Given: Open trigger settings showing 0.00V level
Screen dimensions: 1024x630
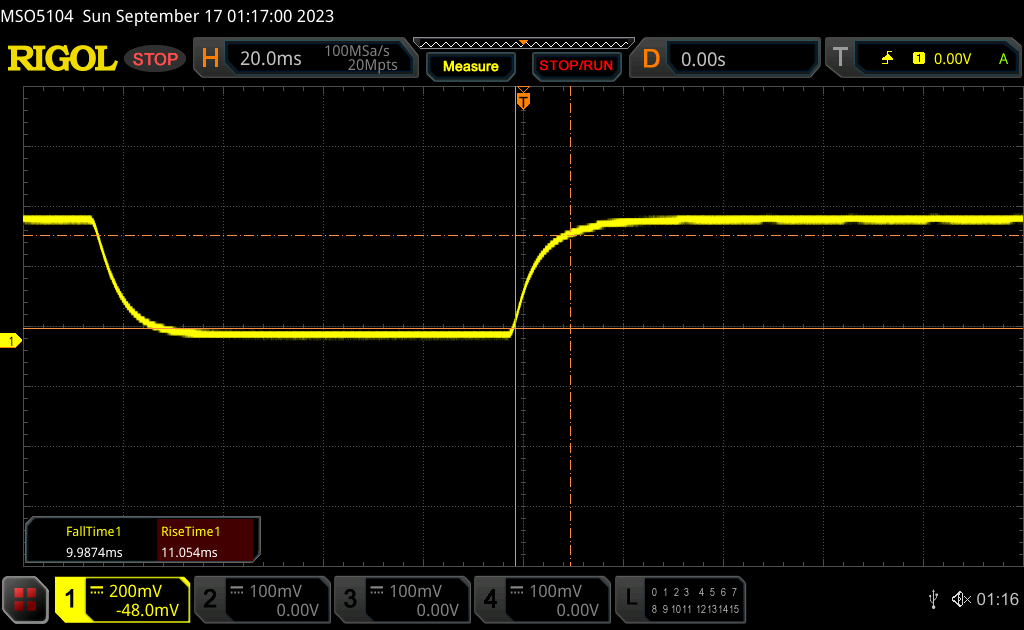Looking at the screenshot, I should 950,59.
